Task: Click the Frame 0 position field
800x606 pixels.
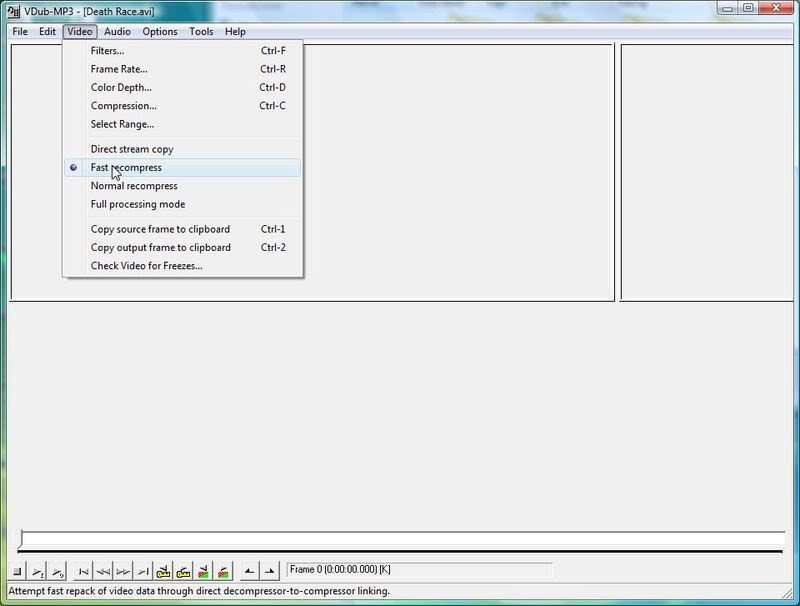Action: 419,569
